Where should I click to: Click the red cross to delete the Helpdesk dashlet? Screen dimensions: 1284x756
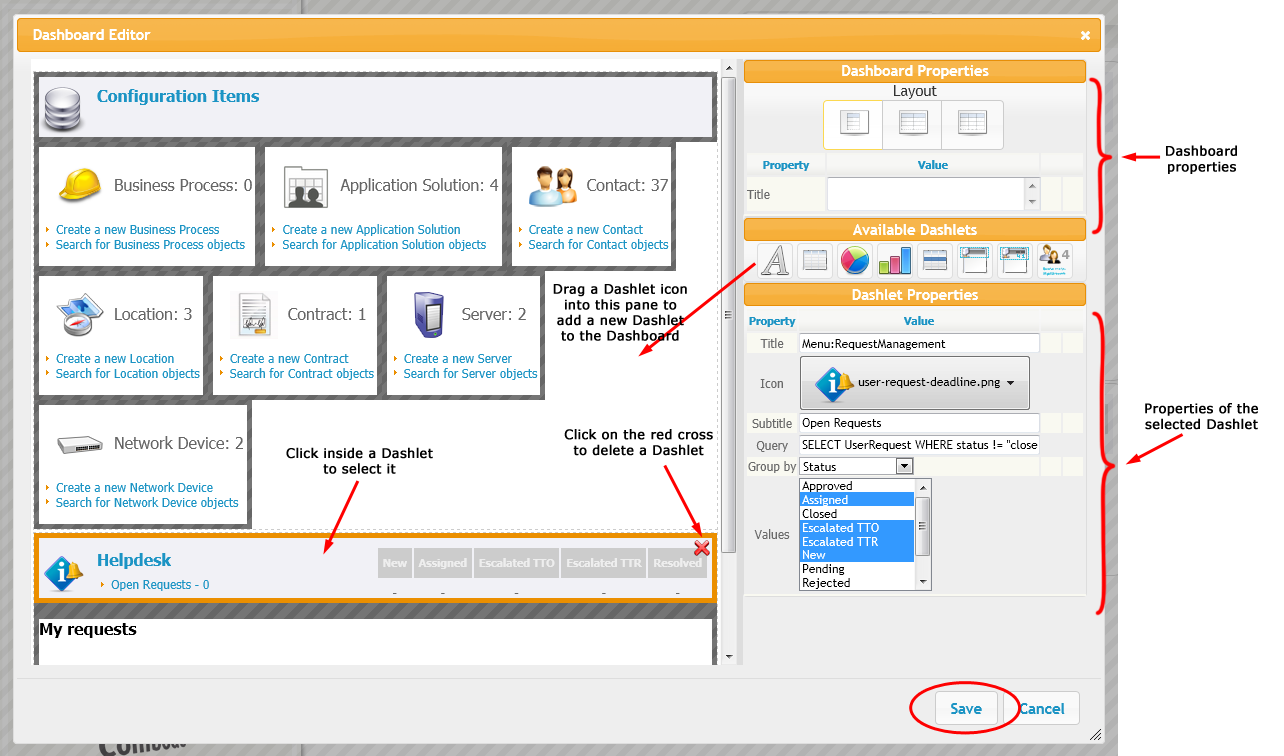[701, 547]
